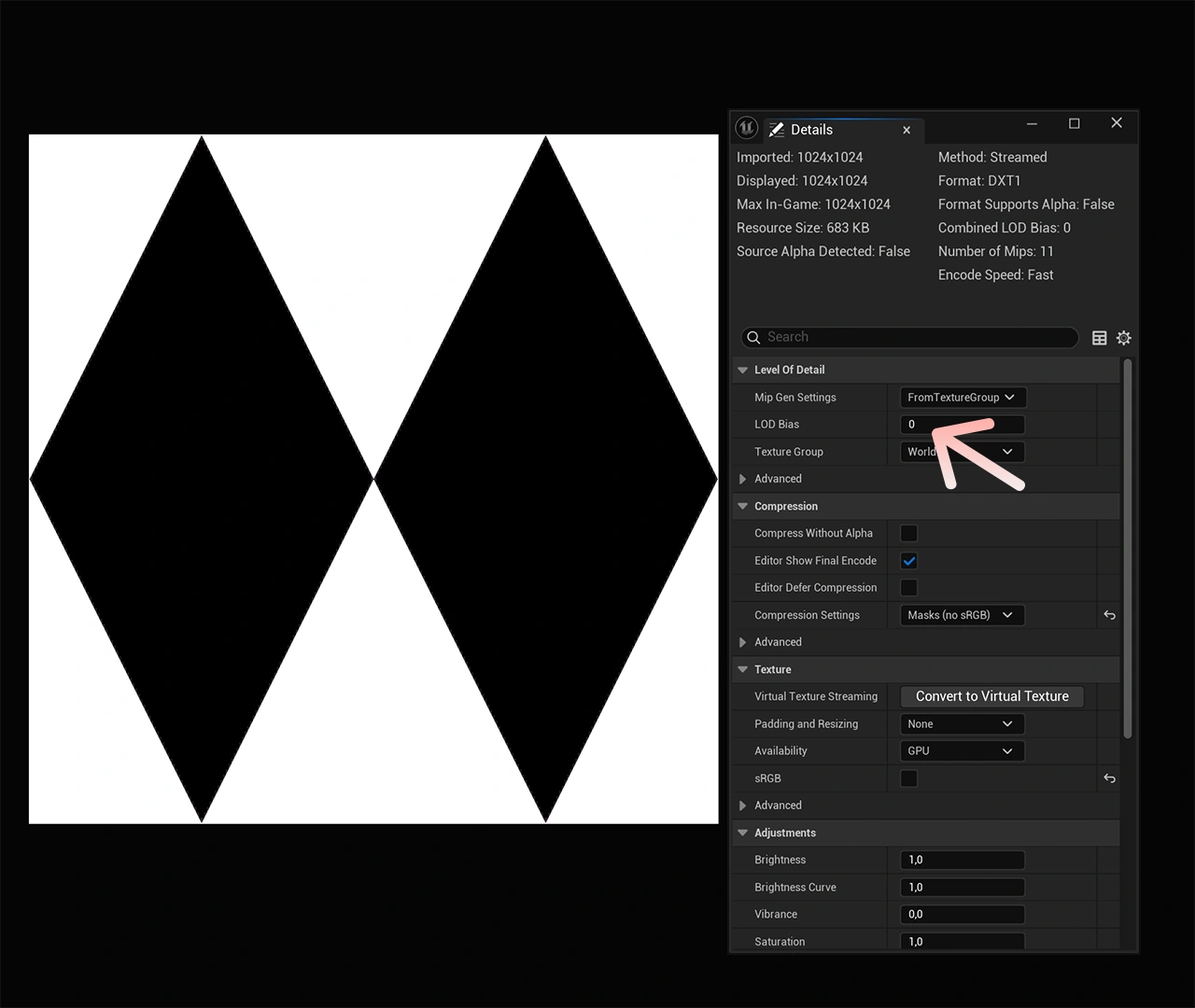This screenshot has height=1008, width=1195.
Task: Expand Advanced under Texture
Action: pos(742,805)
